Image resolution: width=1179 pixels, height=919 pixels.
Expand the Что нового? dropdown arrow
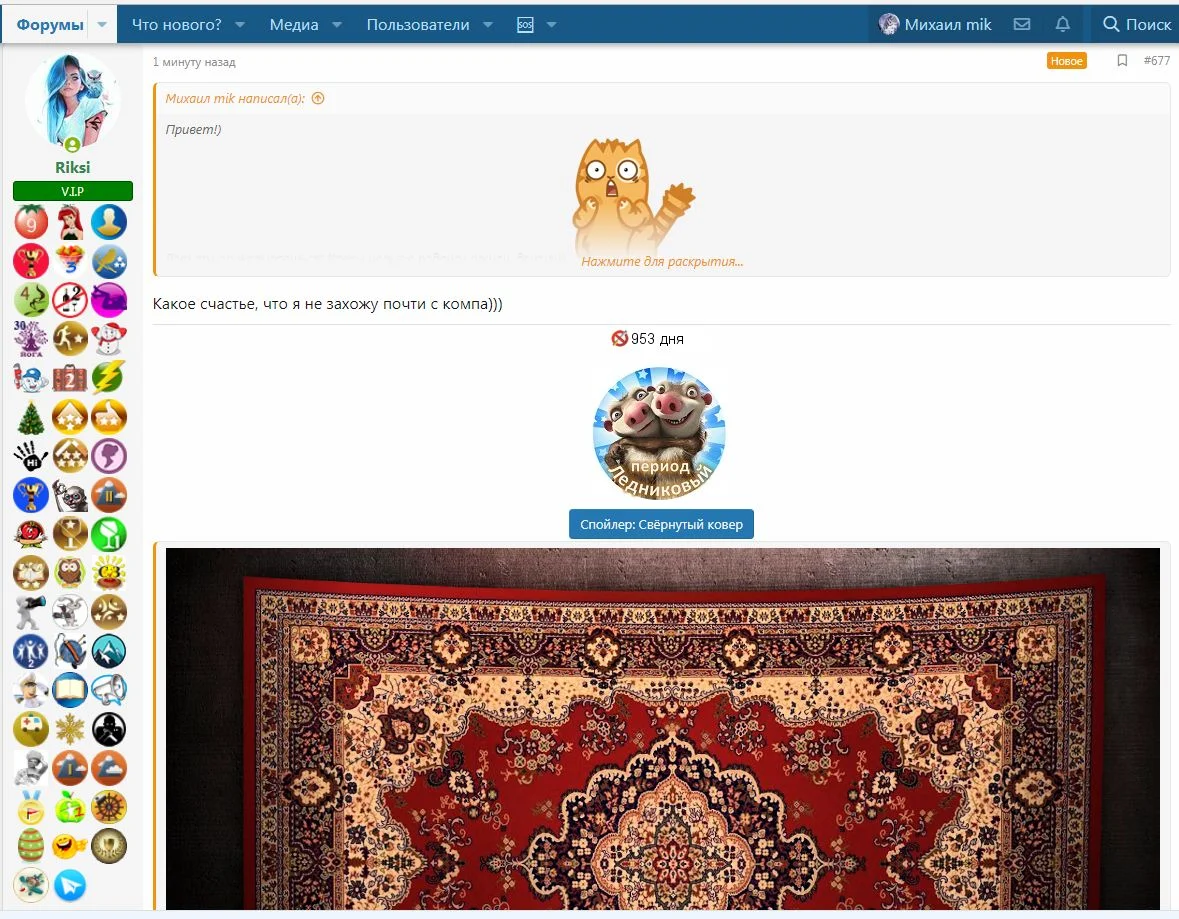[x=240, y=25]
